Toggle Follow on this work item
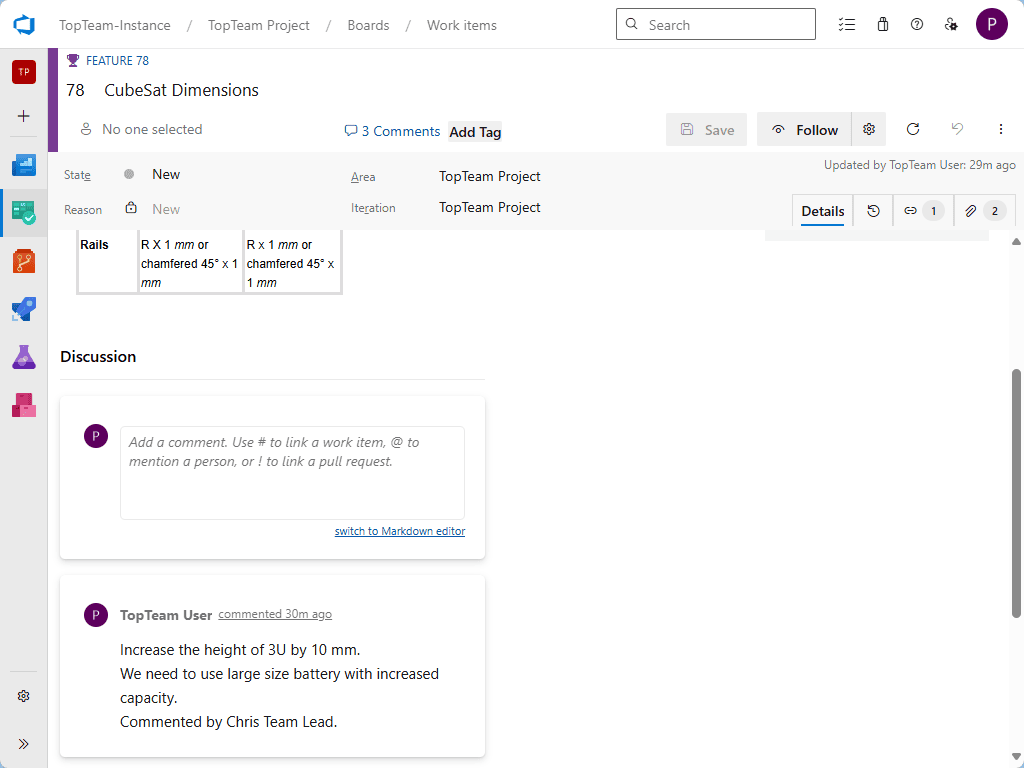Image resolution: width=1024 pixels, height=768 pixels. [x=804, y=130]
